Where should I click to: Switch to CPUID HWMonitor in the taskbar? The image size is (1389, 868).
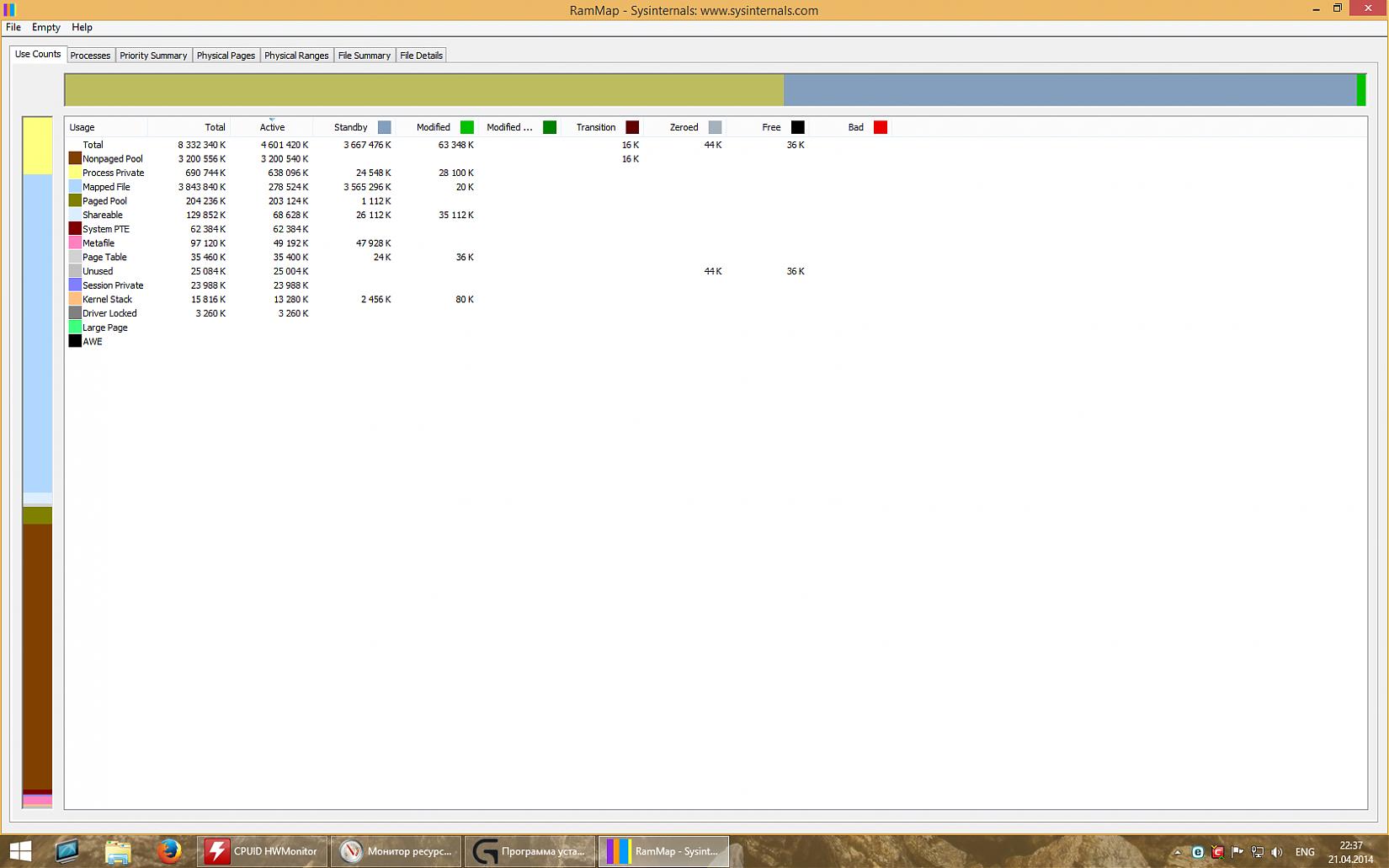[x=263, y=851]
